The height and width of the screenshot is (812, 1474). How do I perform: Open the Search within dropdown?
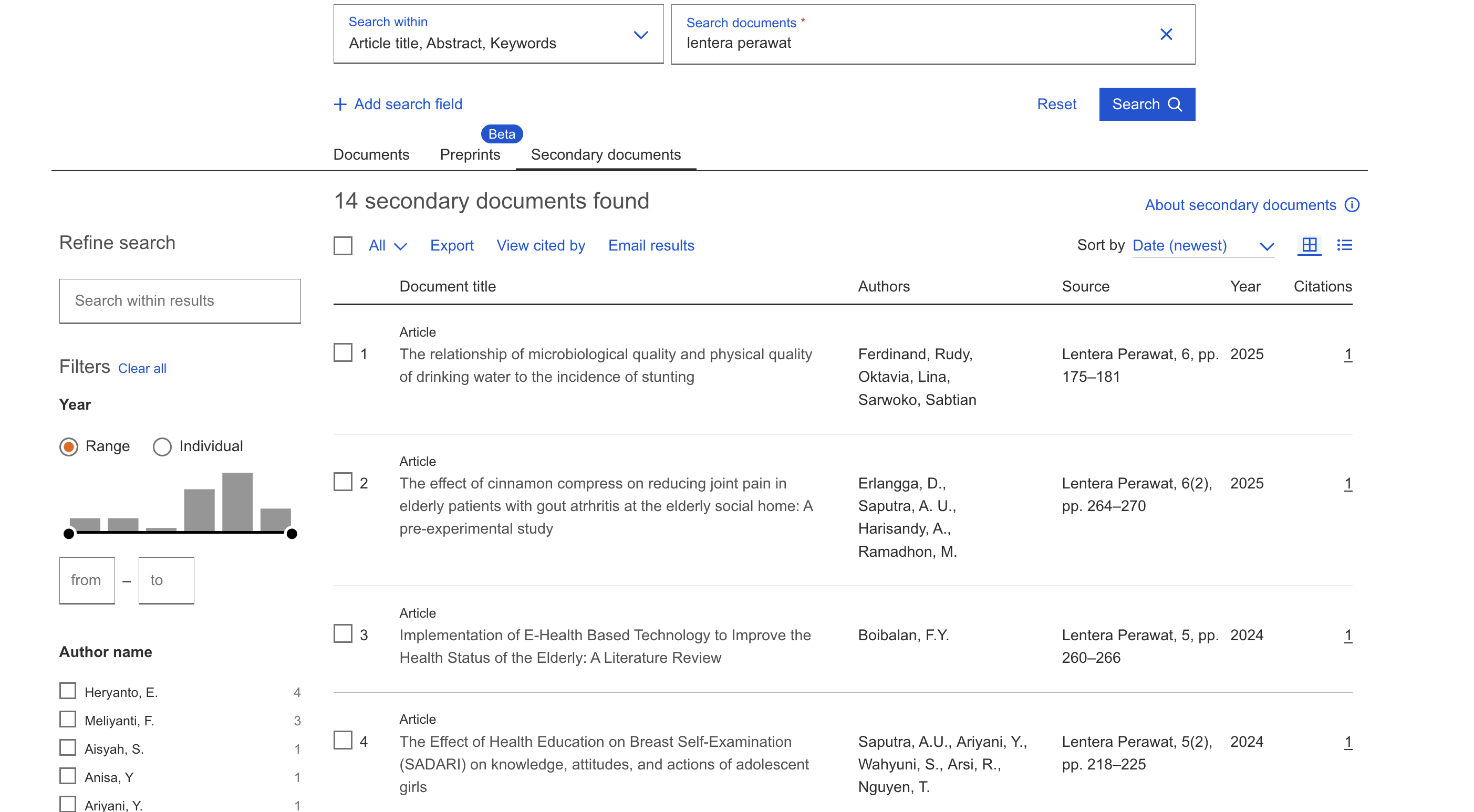pyautogui.click(x=498, y=34)
